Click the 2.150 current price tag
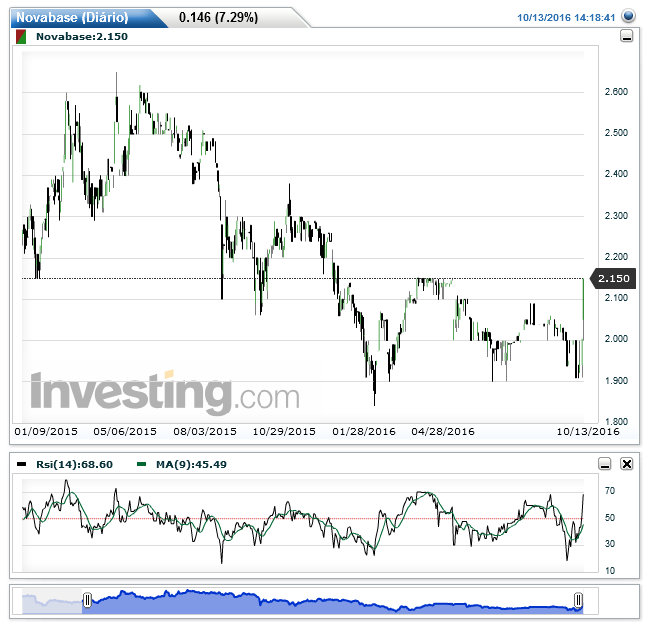Screen dimensions: 650x627 [613, 278]
